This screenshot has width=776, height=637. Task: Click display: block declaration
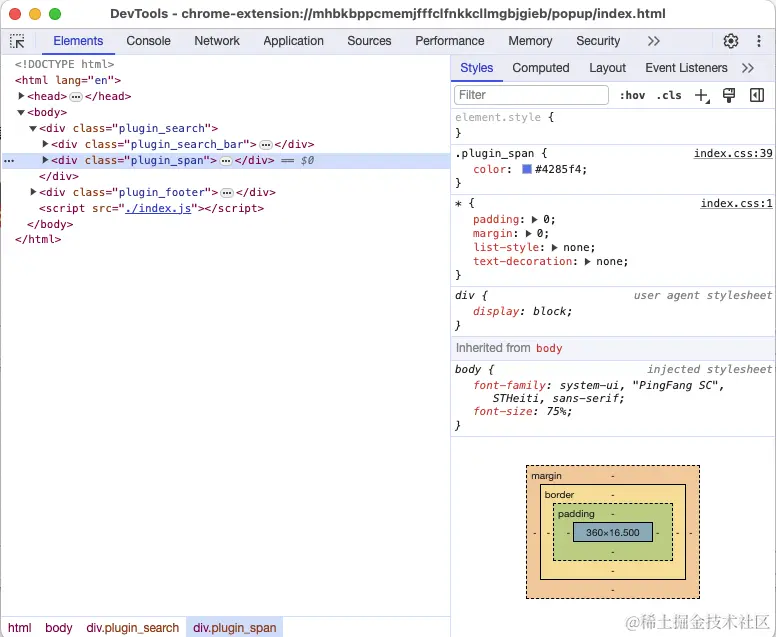(522, 311)
